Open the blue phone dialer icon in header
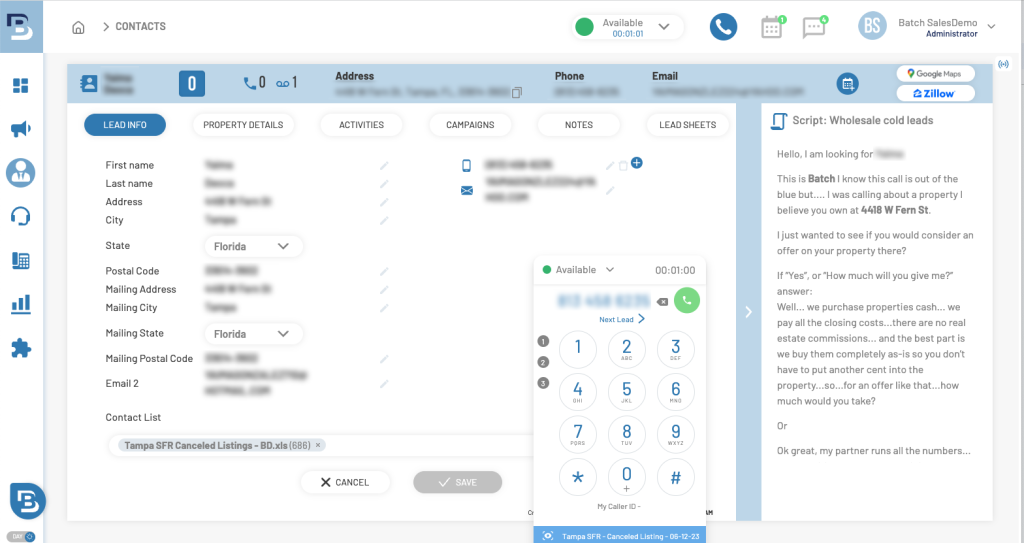 [x=723, y=27]
